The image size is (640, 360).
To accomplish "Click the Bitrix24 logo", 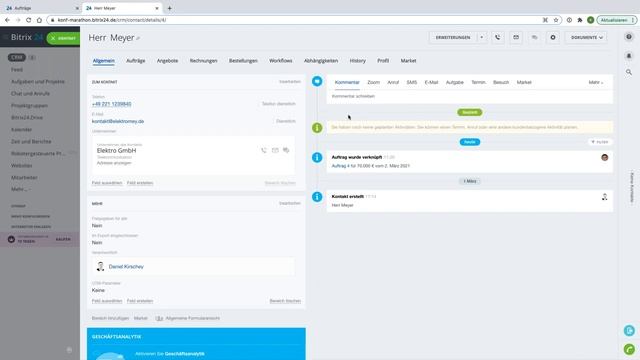I will click(x=27, y=37).
